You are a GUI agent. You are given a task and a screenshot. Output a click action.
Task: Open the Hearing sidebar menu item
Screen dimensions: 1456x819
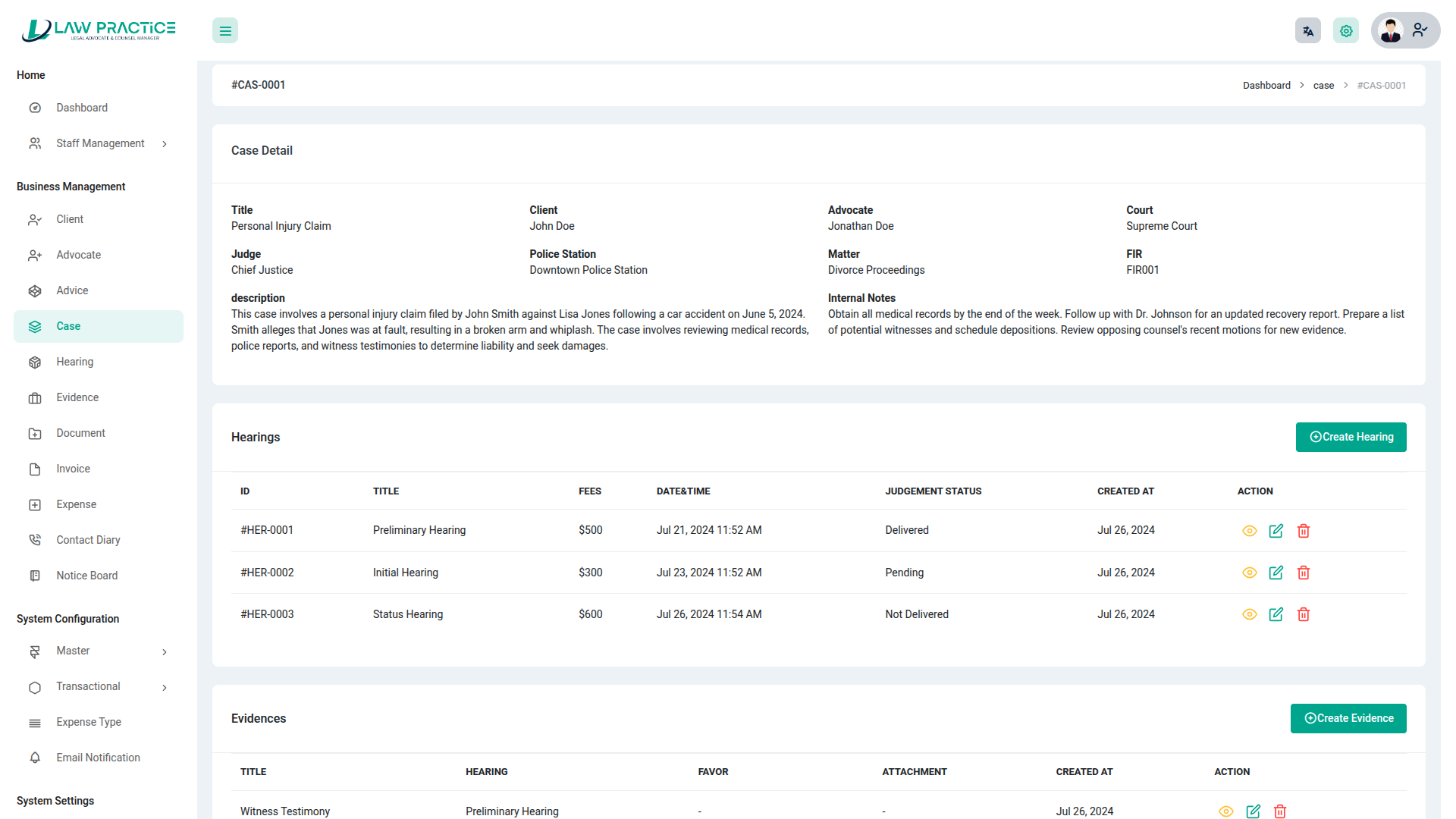[x=74, y=362]
